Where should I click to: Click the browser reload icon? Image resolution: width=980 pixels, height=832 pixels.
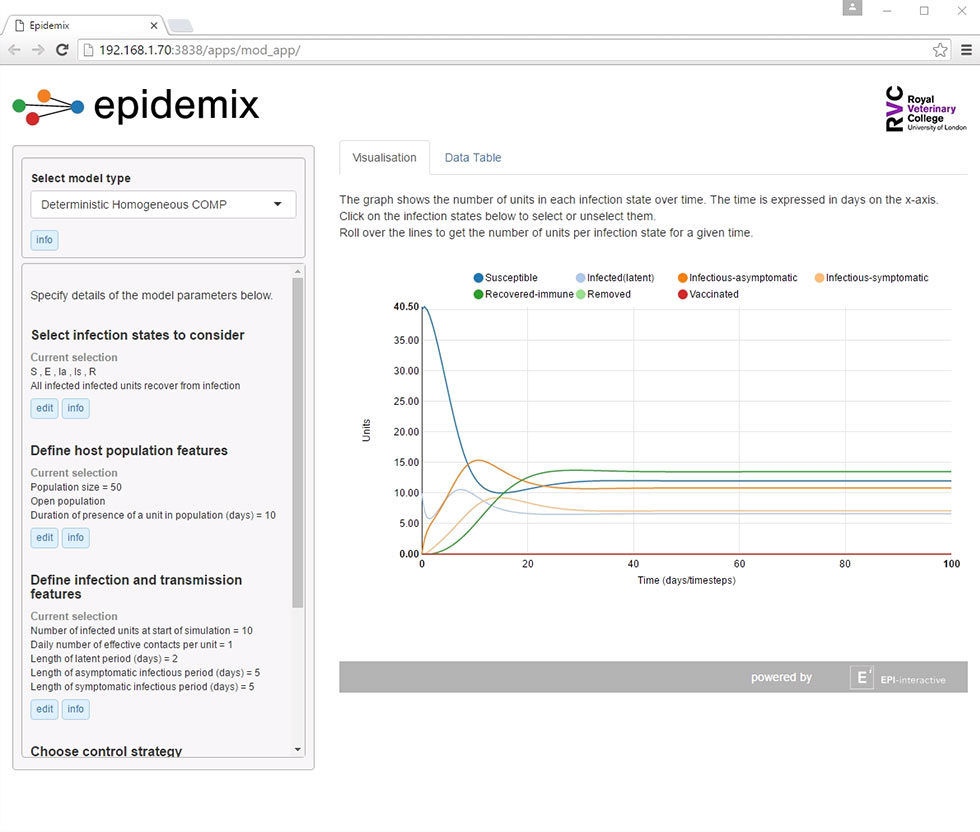click(62, 50)
